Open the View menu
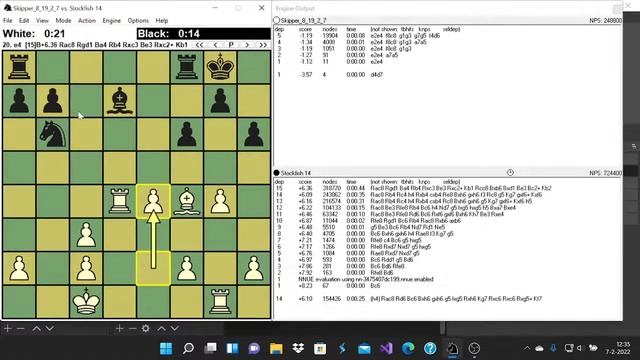This screenshot has height=360, width=640. 42,20
